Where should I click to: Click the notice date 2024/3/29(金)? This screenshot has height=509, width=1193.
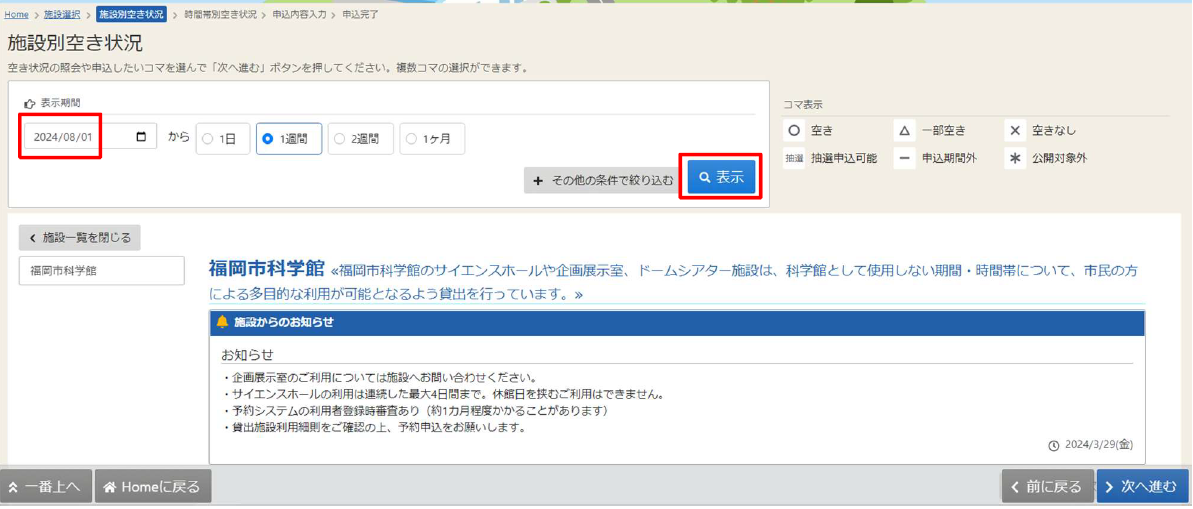click(1100, 445)
